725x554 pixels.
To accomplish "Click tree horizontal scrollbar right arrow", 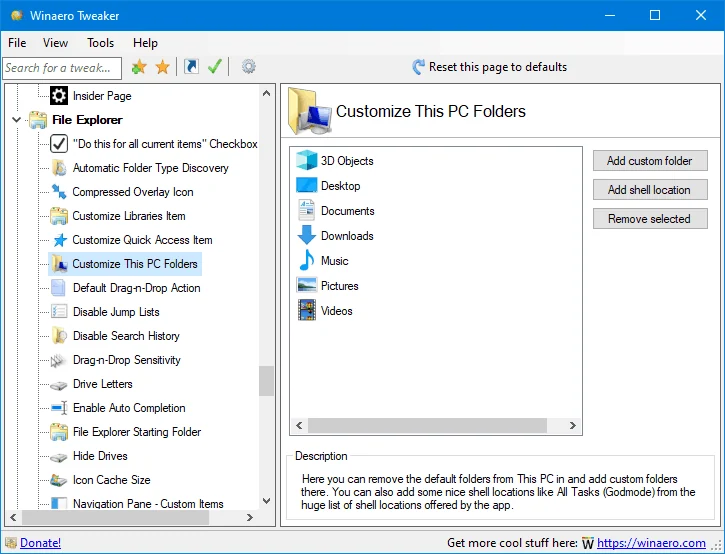I will [x=250, y=517].
